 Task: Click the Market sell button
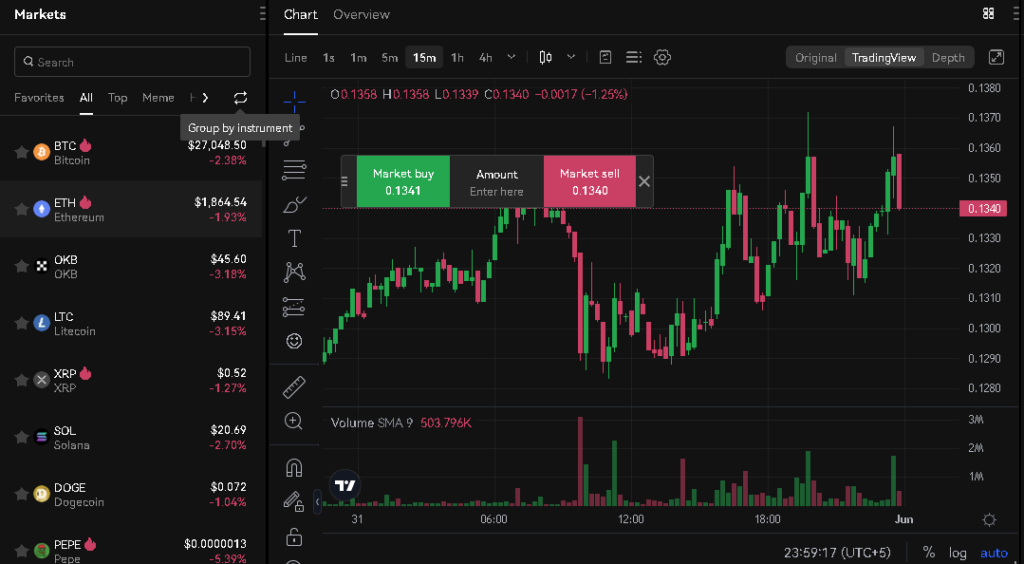589,181
